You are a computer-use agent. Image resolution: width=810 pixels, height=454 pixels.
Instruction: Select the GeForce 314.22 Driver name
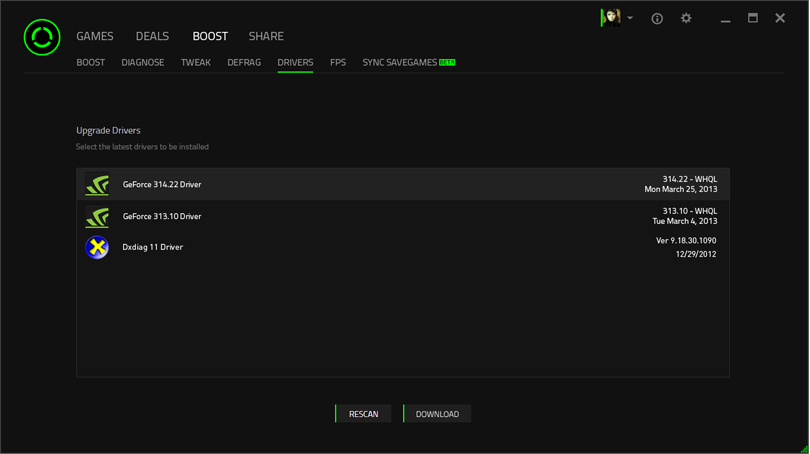162,184
